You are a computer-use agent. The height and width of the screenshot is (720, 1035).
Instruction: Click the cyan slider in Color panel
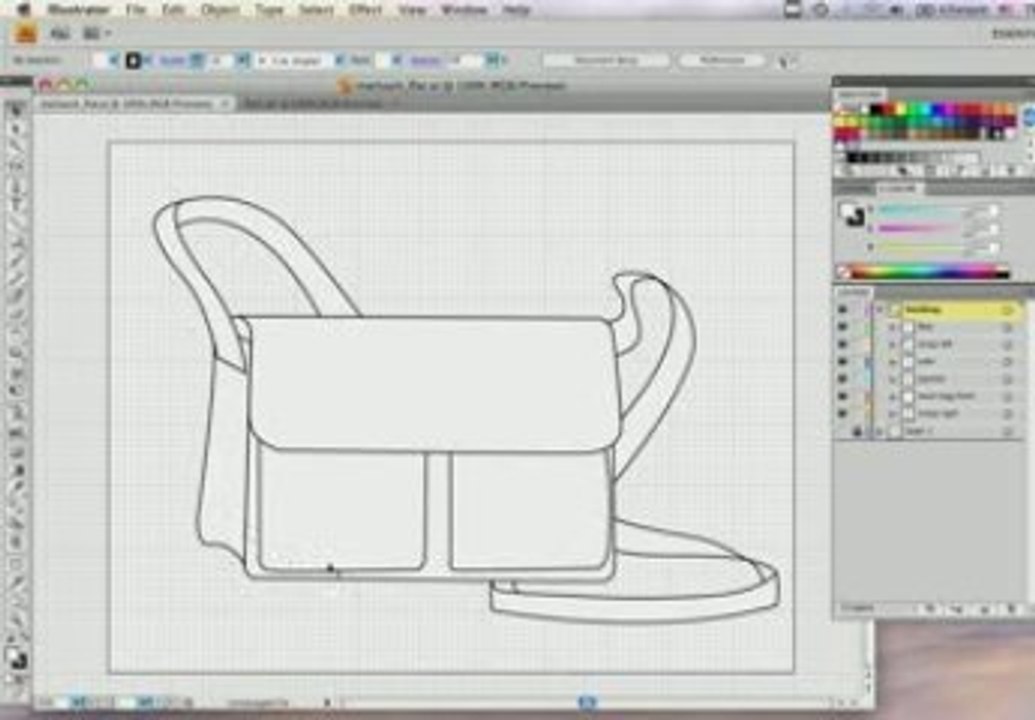pyautogui.click(x=920, y=211)
